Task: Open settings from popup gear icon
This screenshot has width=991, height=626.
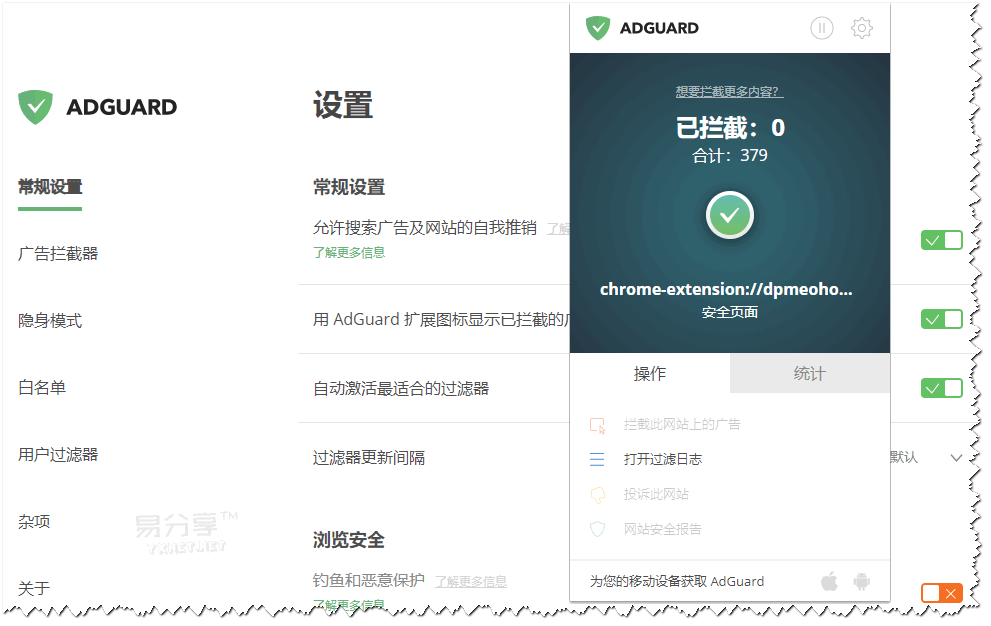Action: click(x=861, y=28)
